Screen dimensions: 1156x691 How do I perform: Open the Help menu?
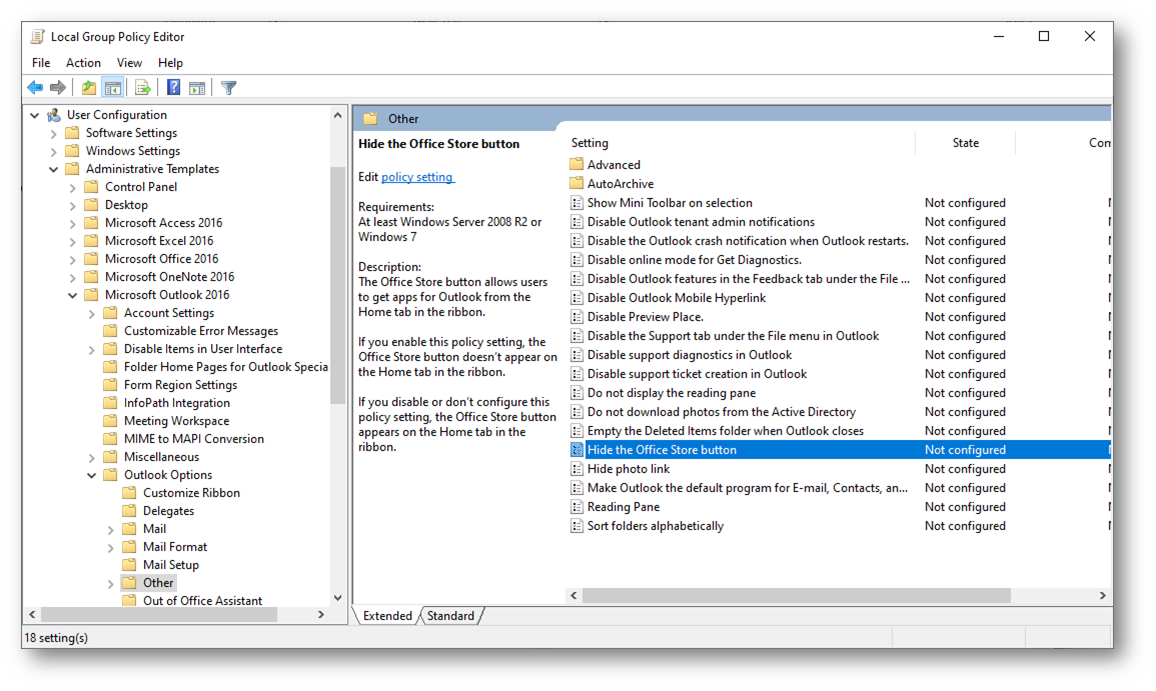point(170,63)
